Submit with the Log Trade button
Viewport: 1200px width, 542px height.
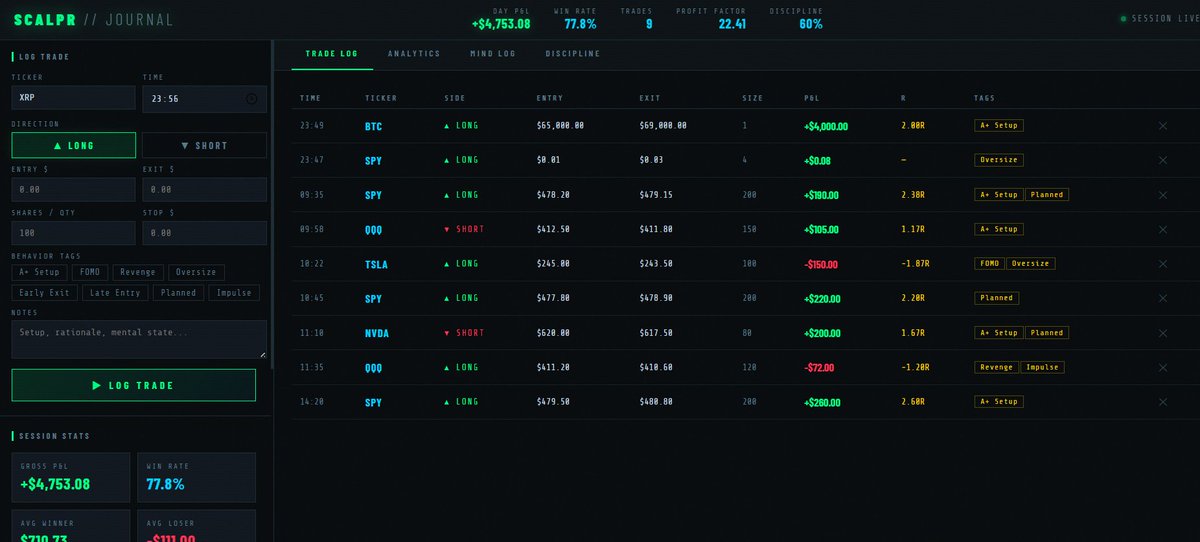point(133,385)
